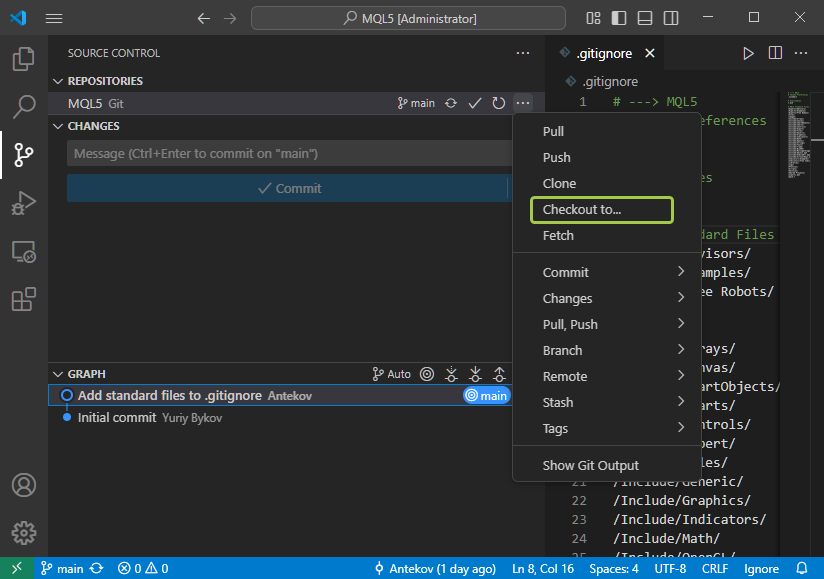The image size is (824, 579).
Task: Split the editor right
Action: (x=775, y=53)
